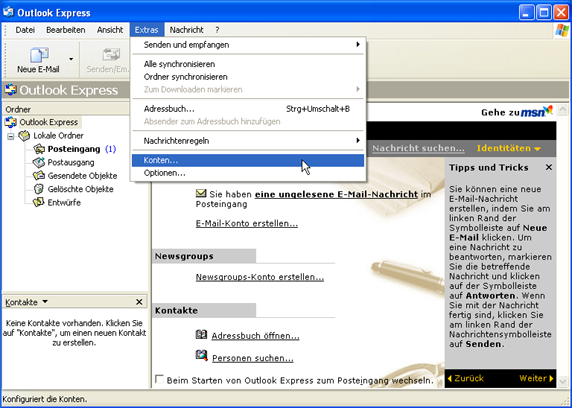572x408 pixels.
Task: Open the ungelesene E-Mail-Nachricht link
Action: click(x=336, y=195)
